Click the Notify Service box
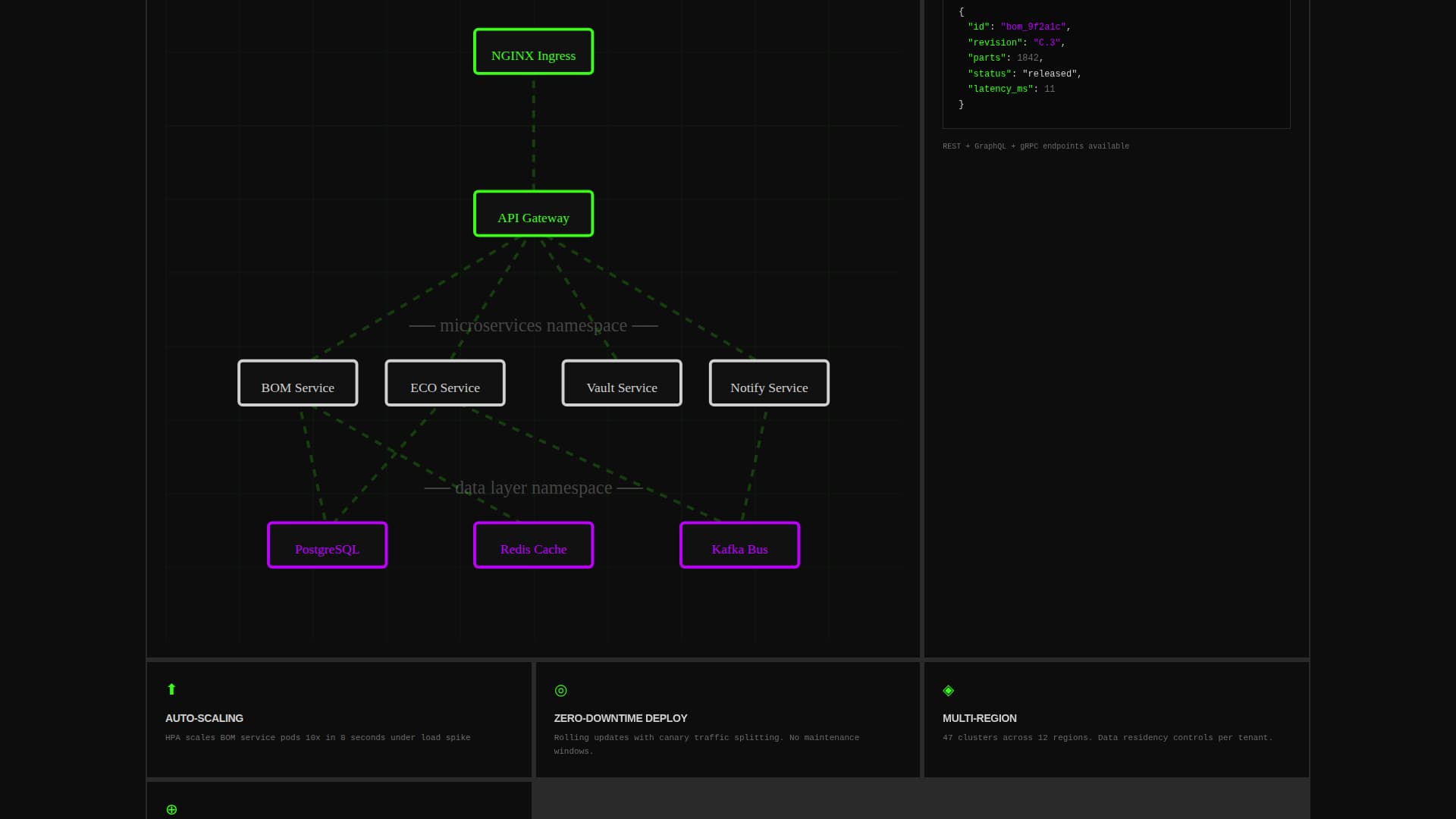1456x819 pixels. pos(768,383)
